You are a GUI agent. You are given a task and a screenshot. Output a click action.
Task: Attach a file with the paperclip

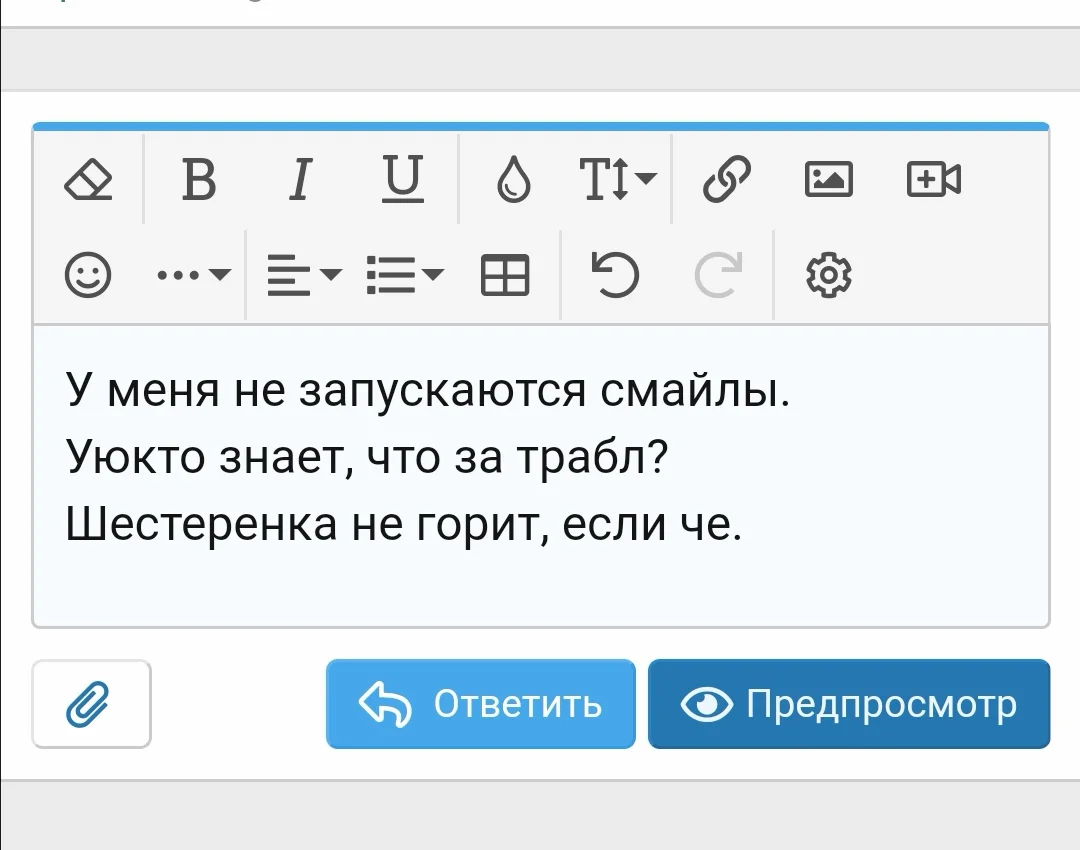click(x=91, y=704)
